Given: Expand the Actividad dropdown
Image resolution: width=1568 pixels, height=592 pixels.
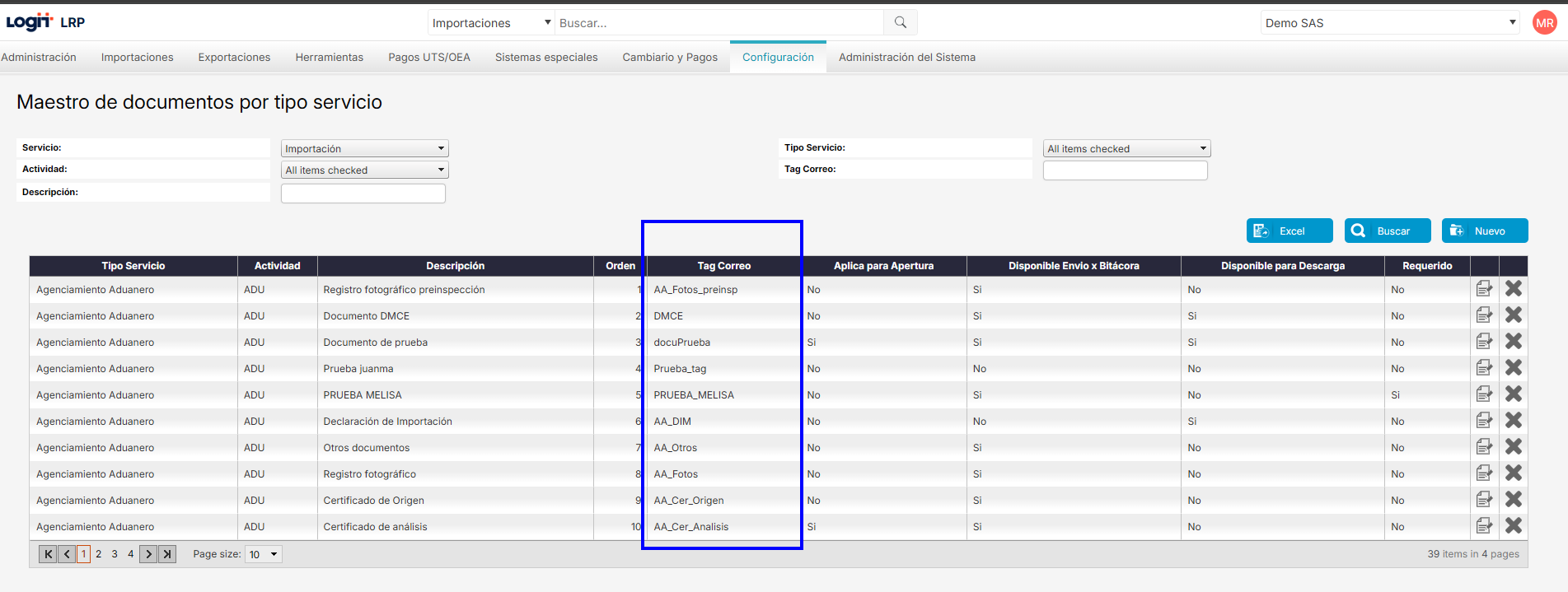Looking at the screenshot, I should [364, 170].
